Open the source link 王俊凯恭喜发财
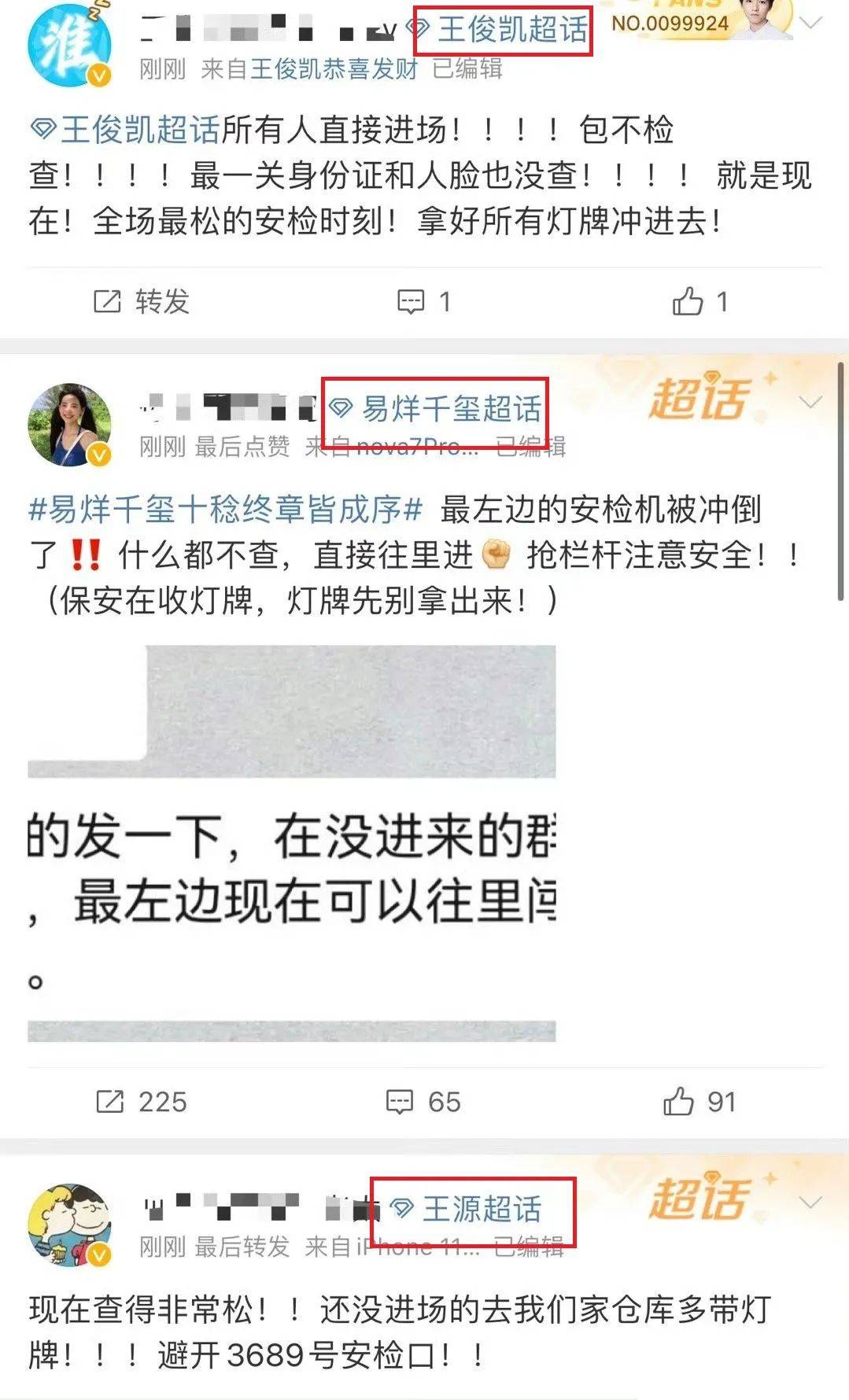The height and width of the screenshot is (1400, 849). pyautogui.click(x=334, y=69)
